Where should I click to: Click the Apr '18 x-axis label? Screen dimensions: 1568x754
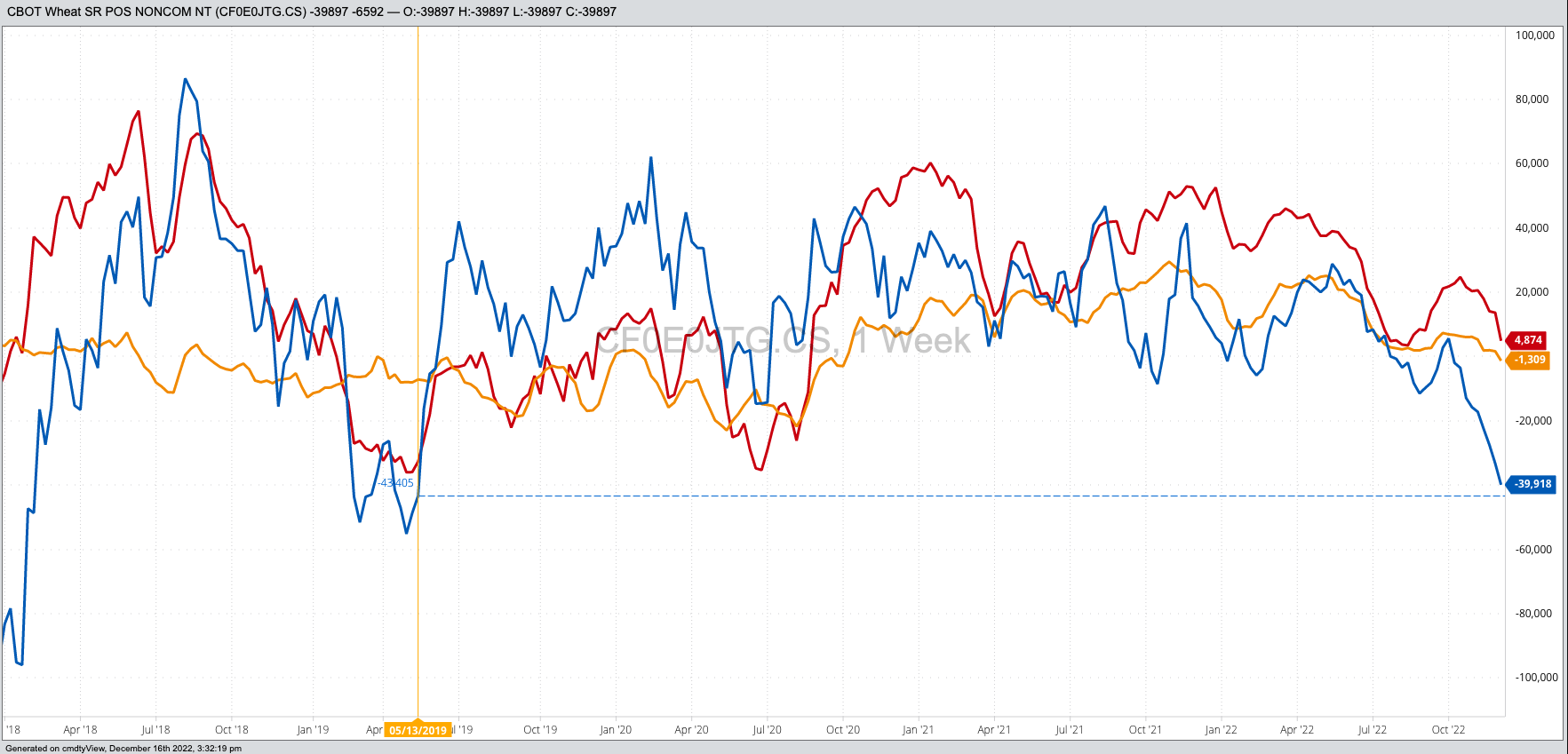click(80, 730)
